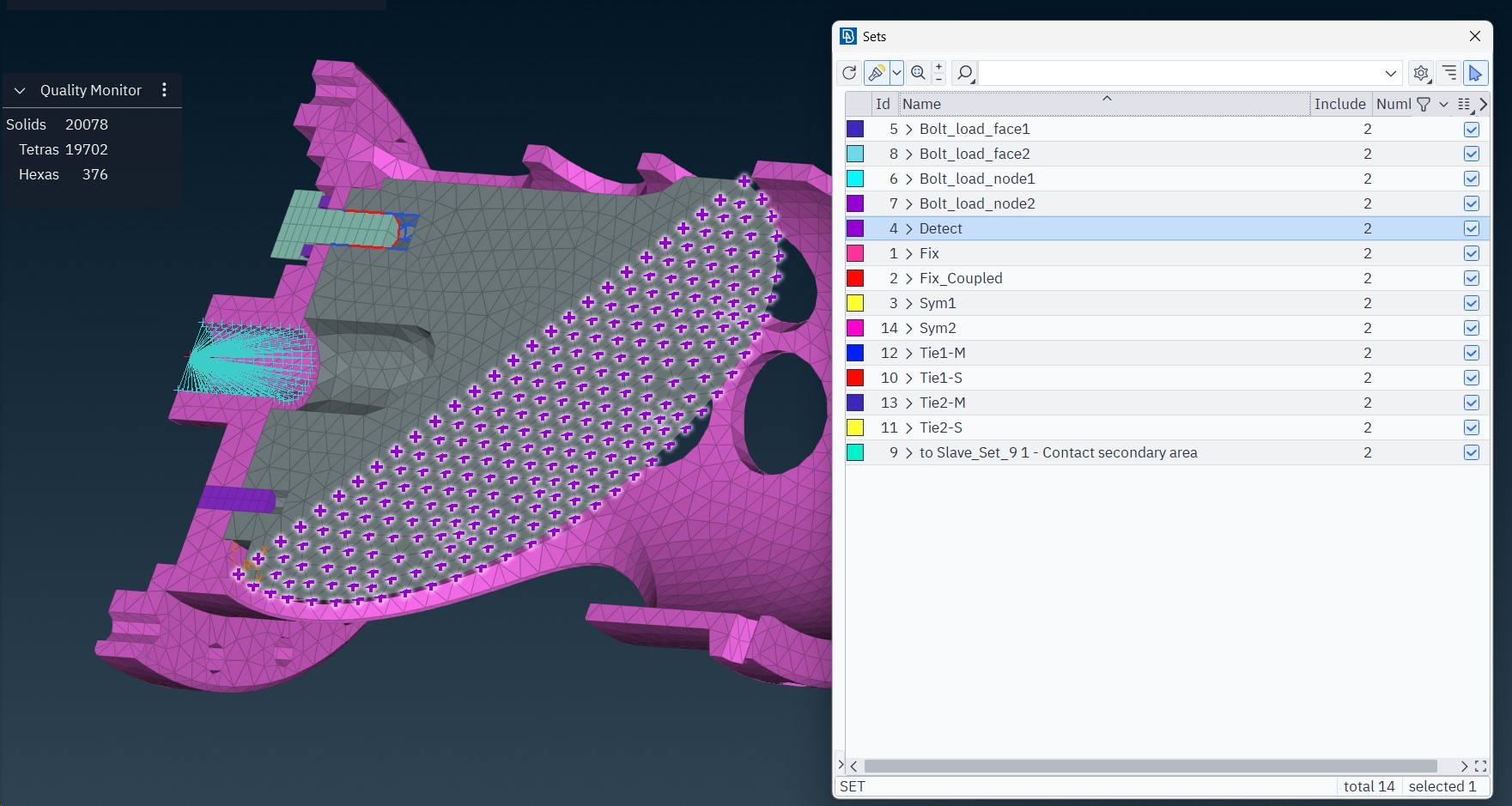Collapse the Quality Monitor panel
The height and width of the screenshot is (806, 1512).
[20, 90]
